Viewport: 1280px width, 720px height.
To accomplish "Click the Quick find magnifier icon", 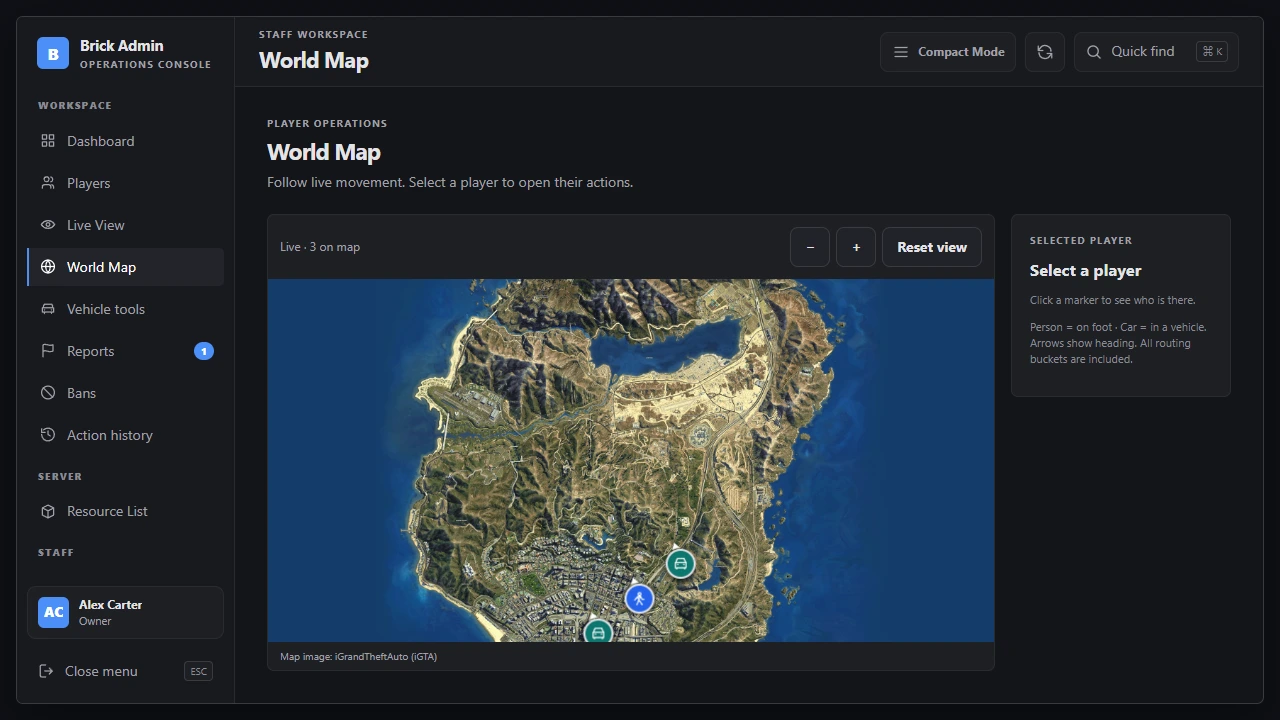I will 1094,52.
